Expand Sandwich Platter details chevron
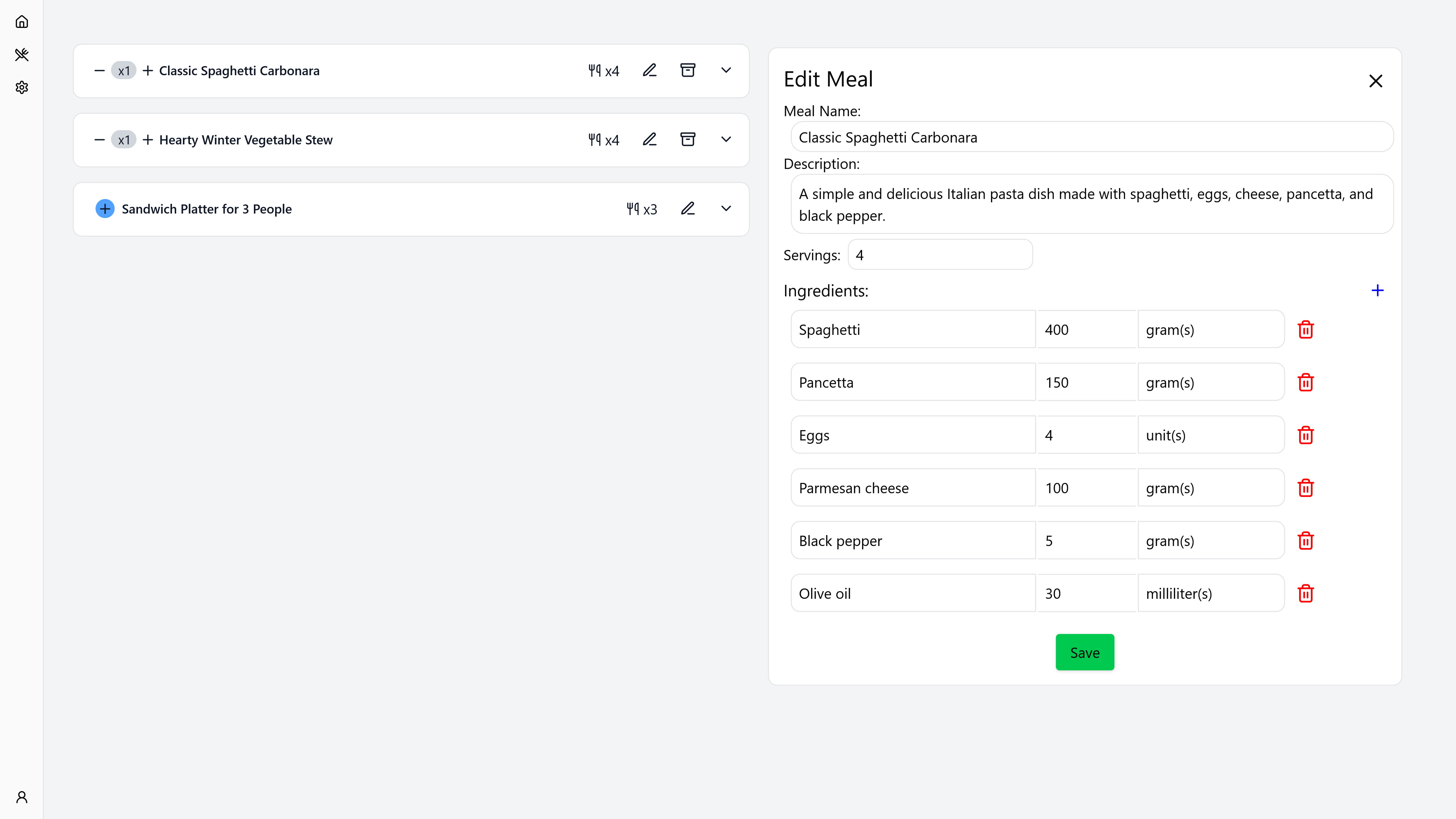 coord(726,209)
